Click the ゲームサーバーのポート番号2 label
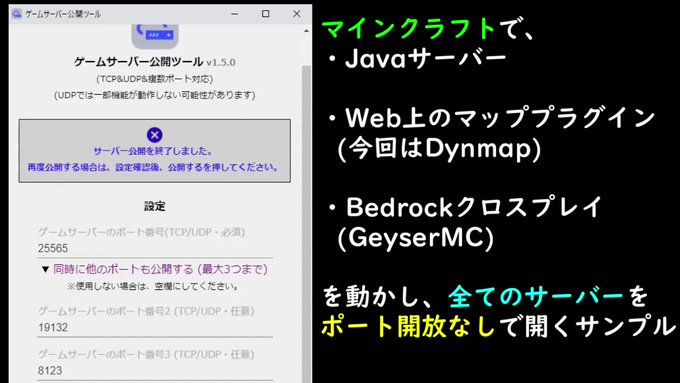Image resolution: width=680 pixels, height=383 pixels. (x=146, y=311)
